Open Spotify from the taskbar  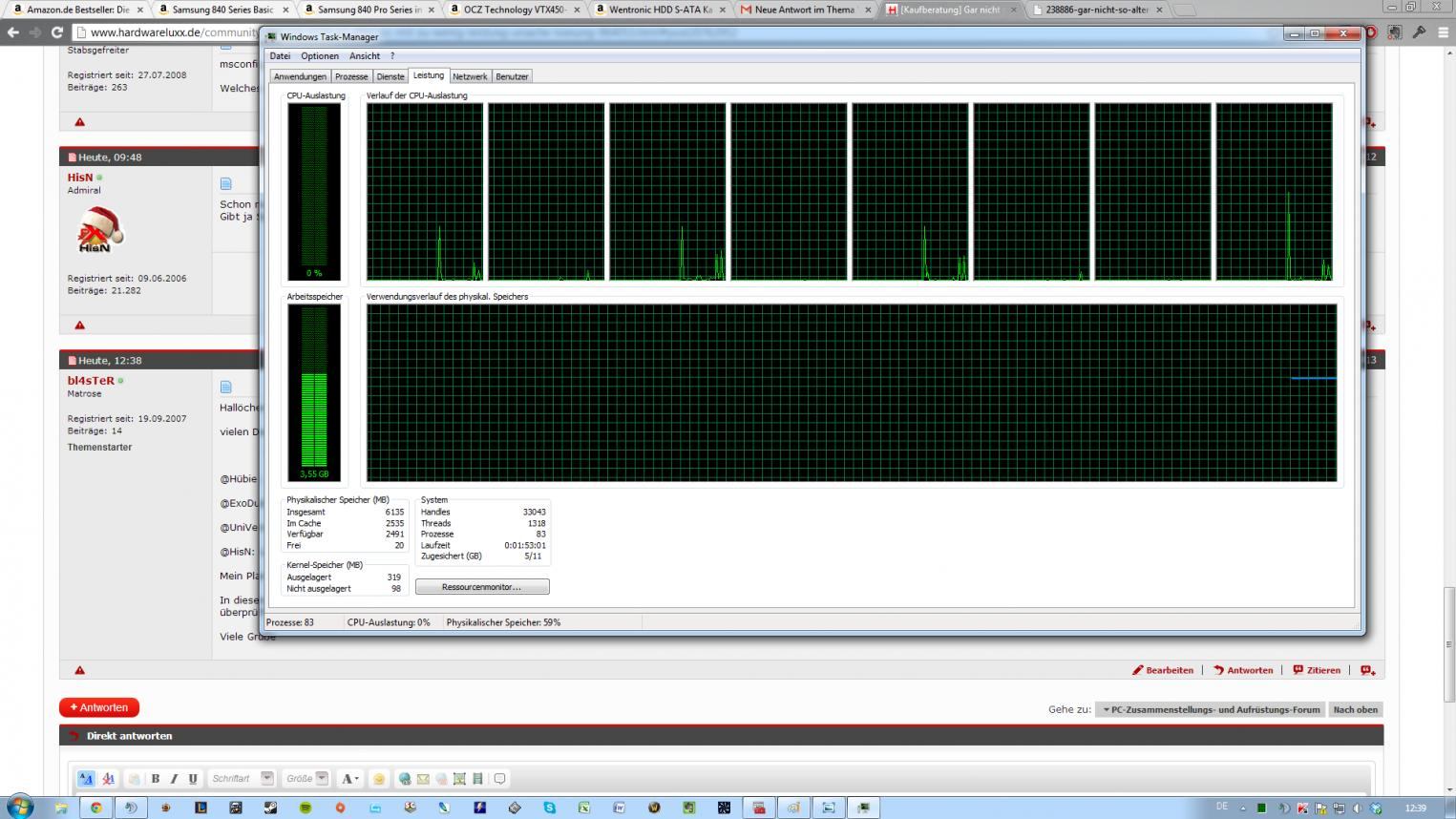pos(306,808)
